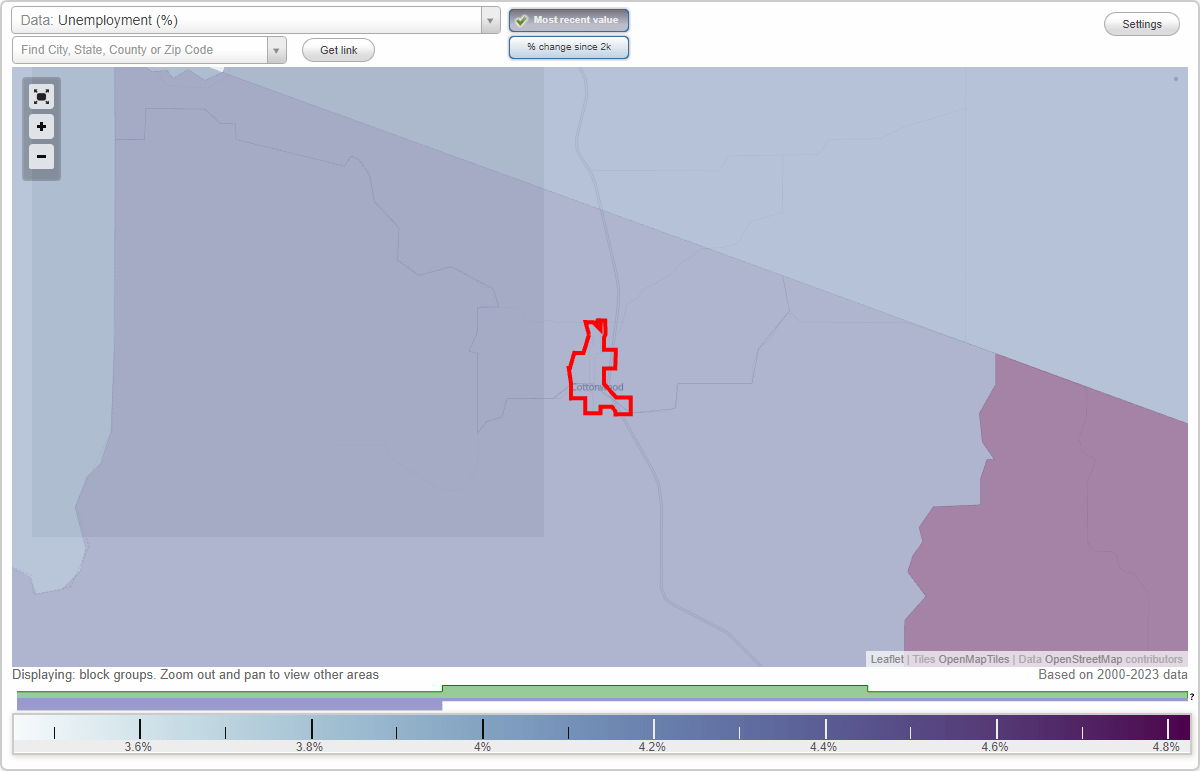The height and width of the screenshot is (771, 1200).
Task: Click the Cottonwood map label
Action: (597, 388)
